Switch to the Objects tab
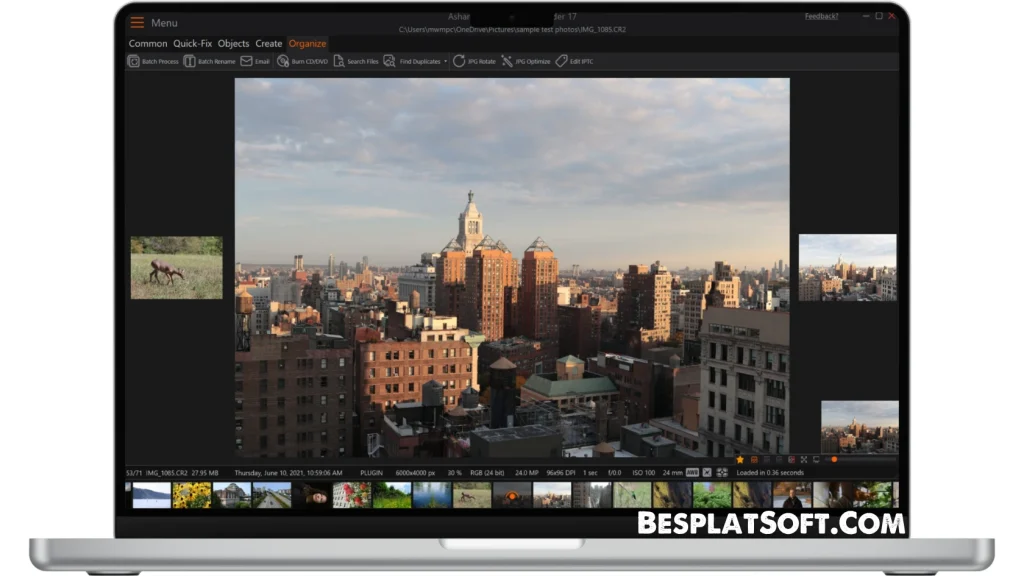Image resolution: width=1024 pixels, height=576 pixels. (233, 44)
